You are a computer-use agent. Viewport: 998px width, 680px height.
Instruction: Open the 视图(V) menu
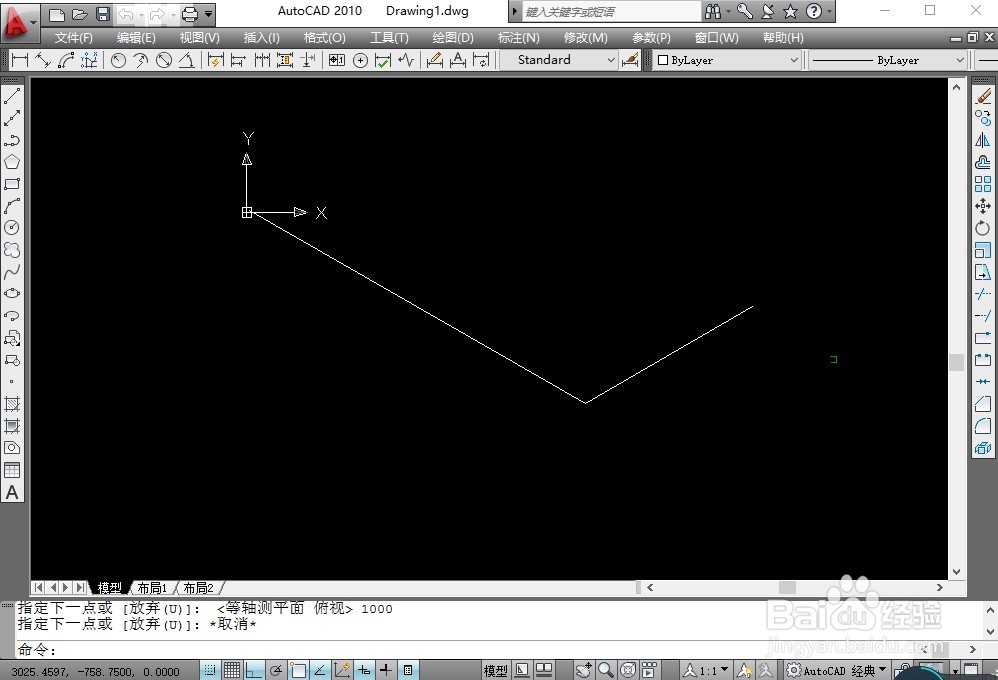point(199,38)
